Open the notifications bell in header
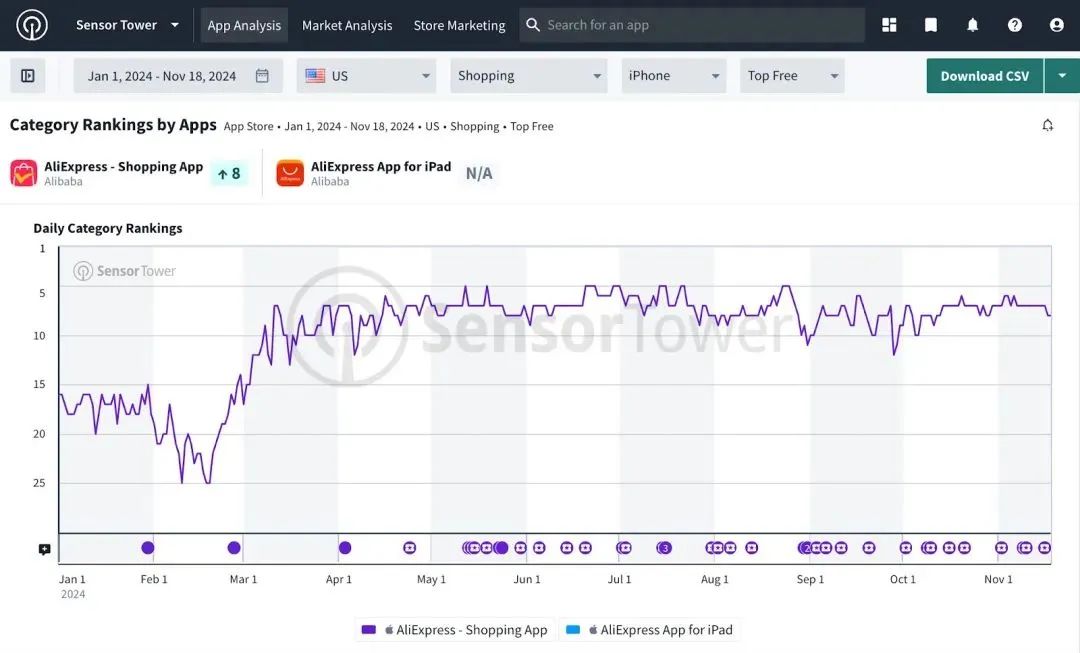1080x653 pixels. 973,25
